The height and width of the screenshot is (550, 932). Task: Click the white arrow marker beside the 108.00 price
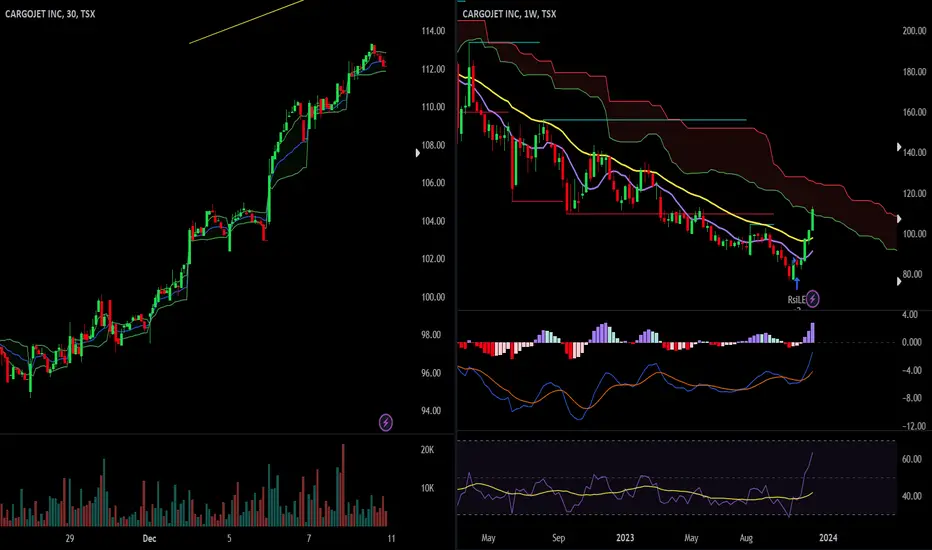coord(417,153)
